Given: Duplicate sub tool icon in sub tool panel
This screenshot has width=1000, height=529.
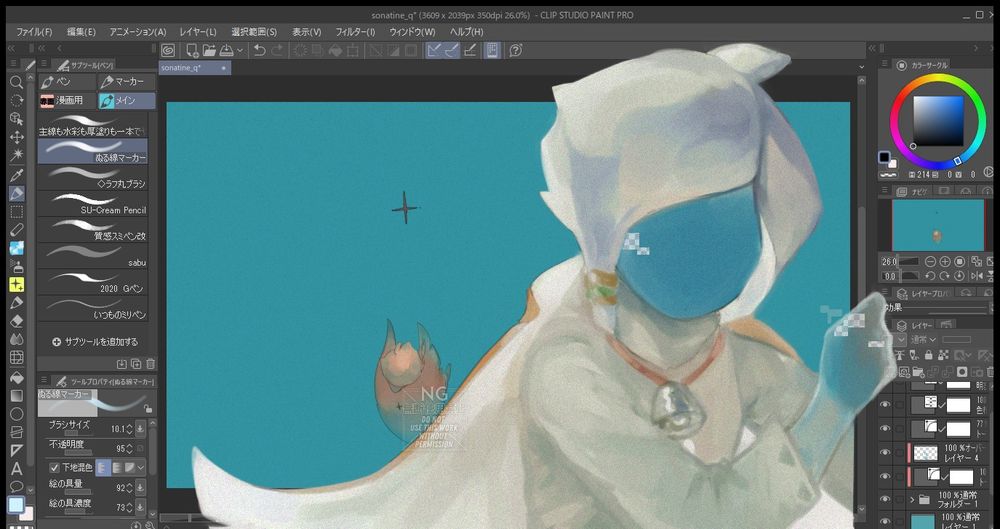Looking at the screenshot, I should coord(136,364).
